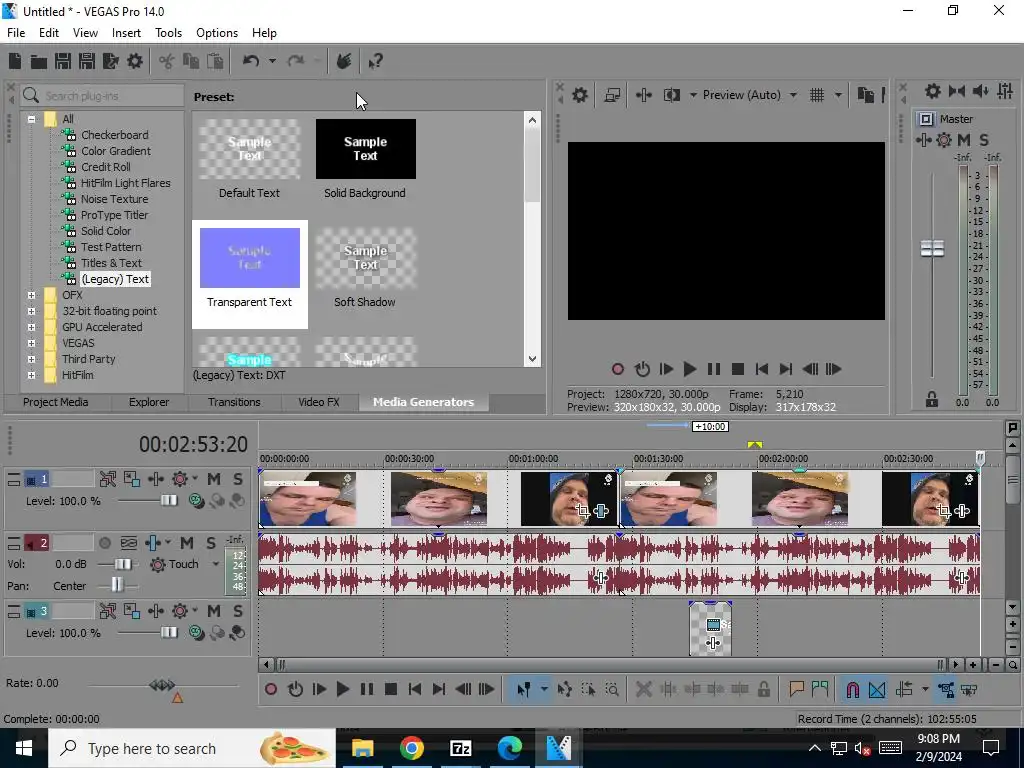
Task: Open Master bus FX gear icon
Action: (x=944, y=140)
